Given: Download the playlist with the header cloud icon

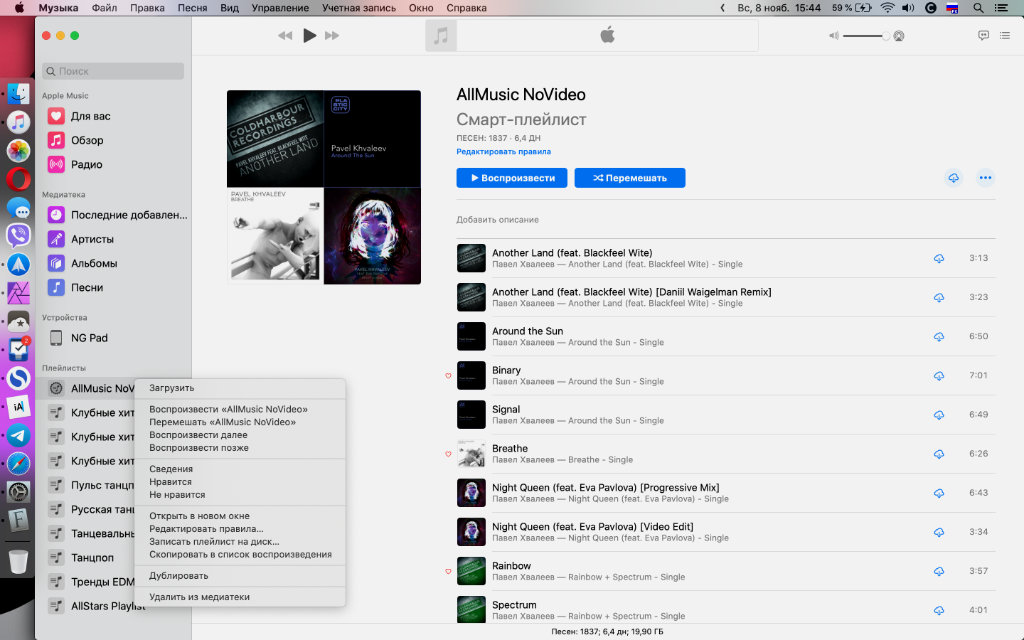Looking at the screenshot, I should coord(953,178).
